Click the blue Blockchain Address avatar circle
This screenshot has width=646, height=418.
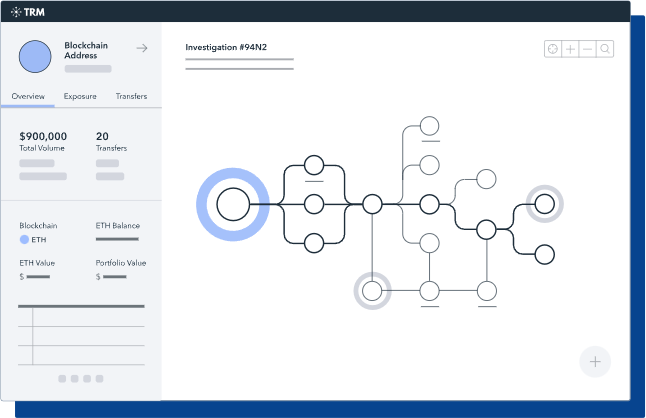pyautogui.click(x=35, y=56)
